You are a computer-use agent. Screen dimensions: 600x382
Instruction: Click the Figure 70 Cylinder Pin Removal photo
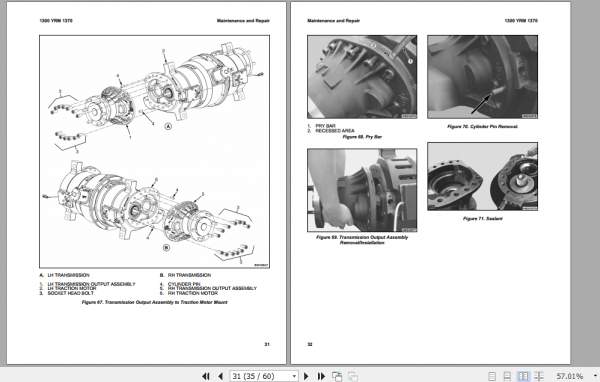pyautogui.click(x=482, y=77)
